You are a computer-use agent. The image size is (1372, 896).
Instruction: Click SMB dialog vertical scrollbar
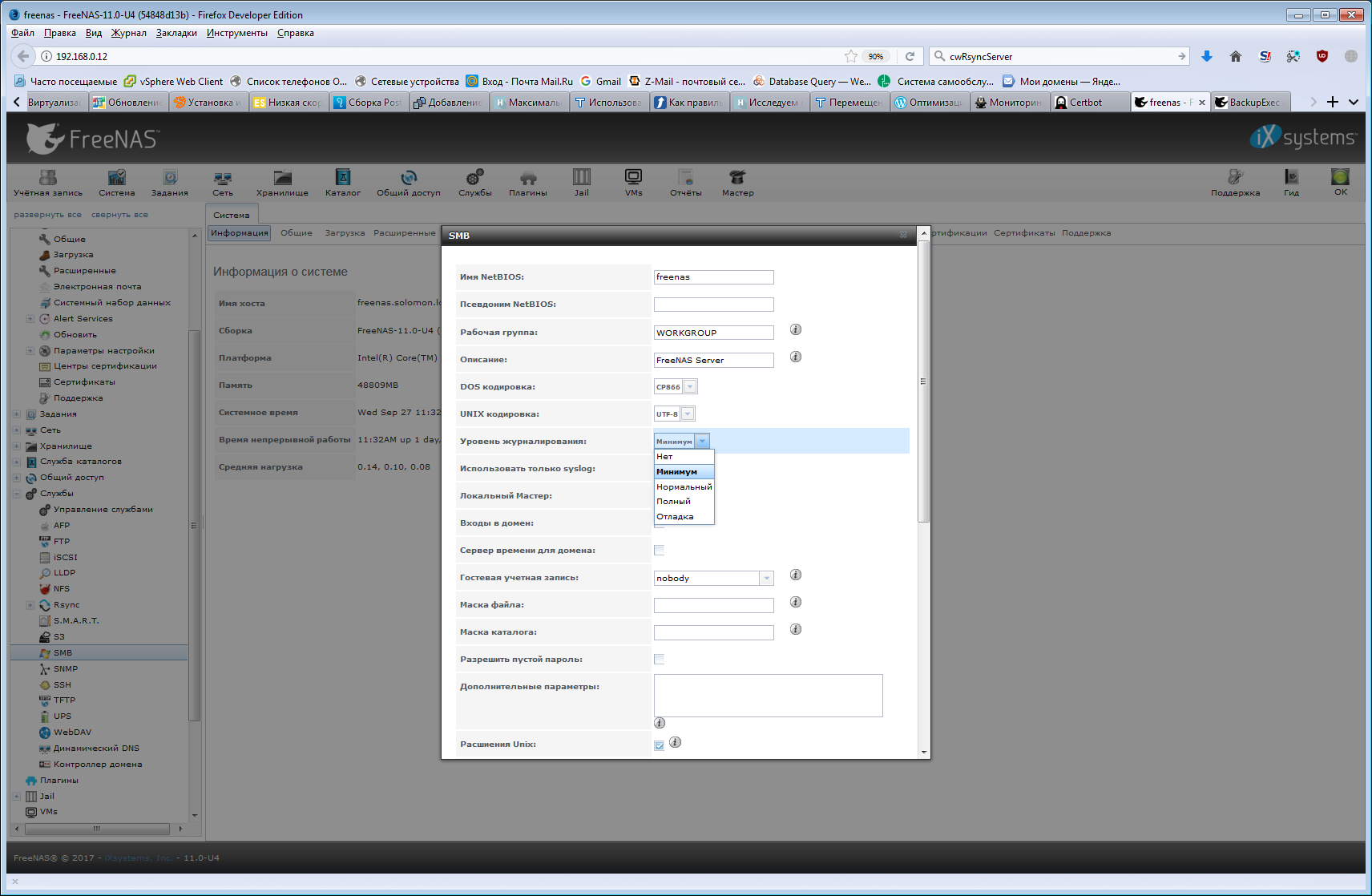[x=924, y=381]
